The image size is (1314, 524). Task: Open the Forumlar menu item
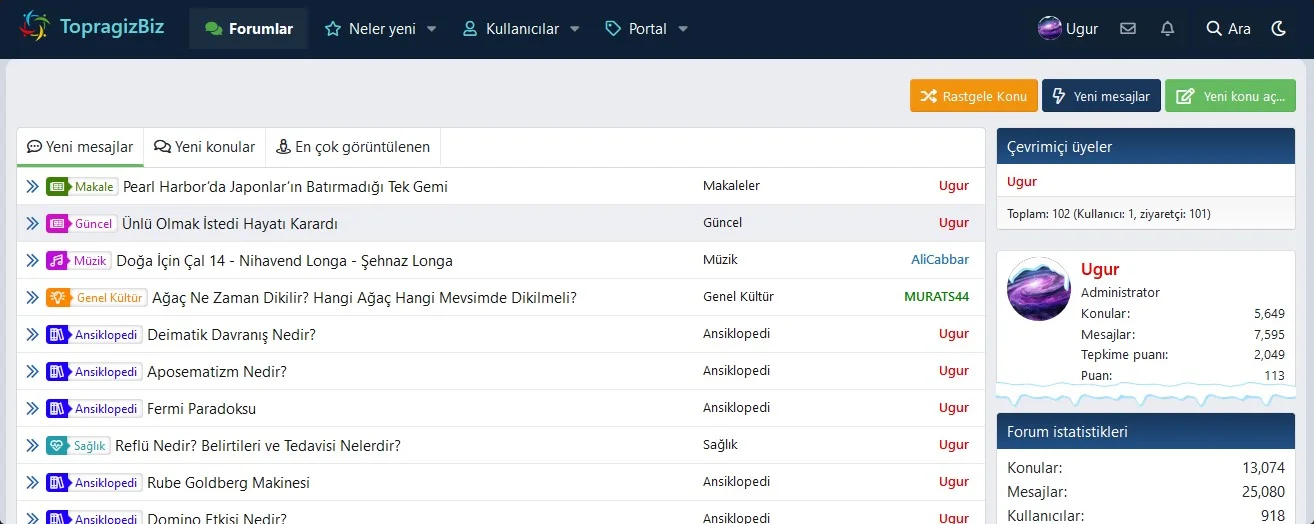[249, 29]
